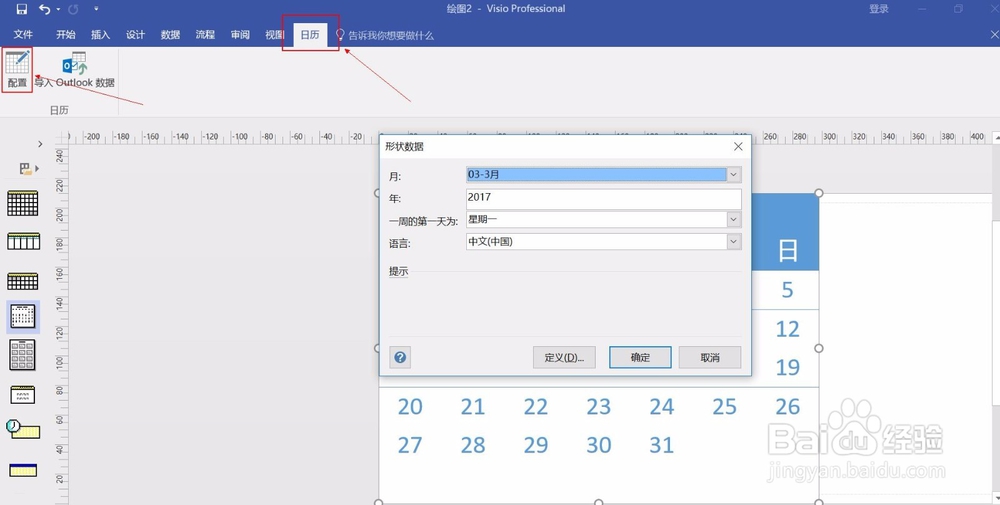Image resolution: width=1000 pixels, height=505 pixels.
Task: Select the 日历 ribbon tab
Action: [310, 34]
